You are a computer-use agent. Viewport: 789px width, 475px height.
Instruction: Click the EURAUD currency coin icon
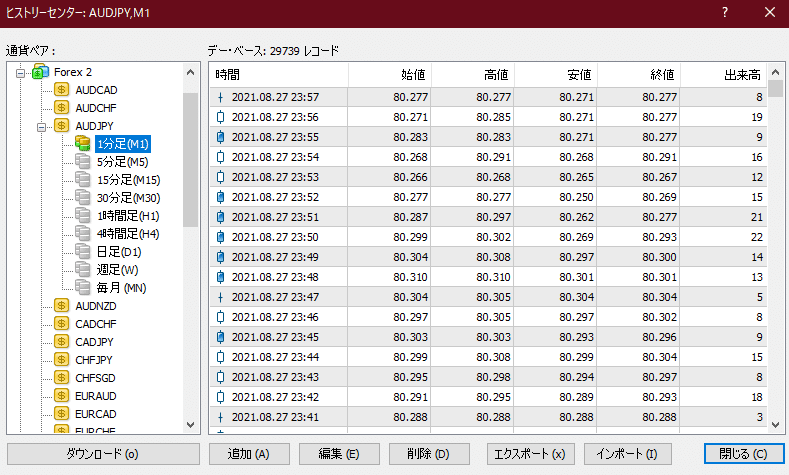tap(61, 395)
